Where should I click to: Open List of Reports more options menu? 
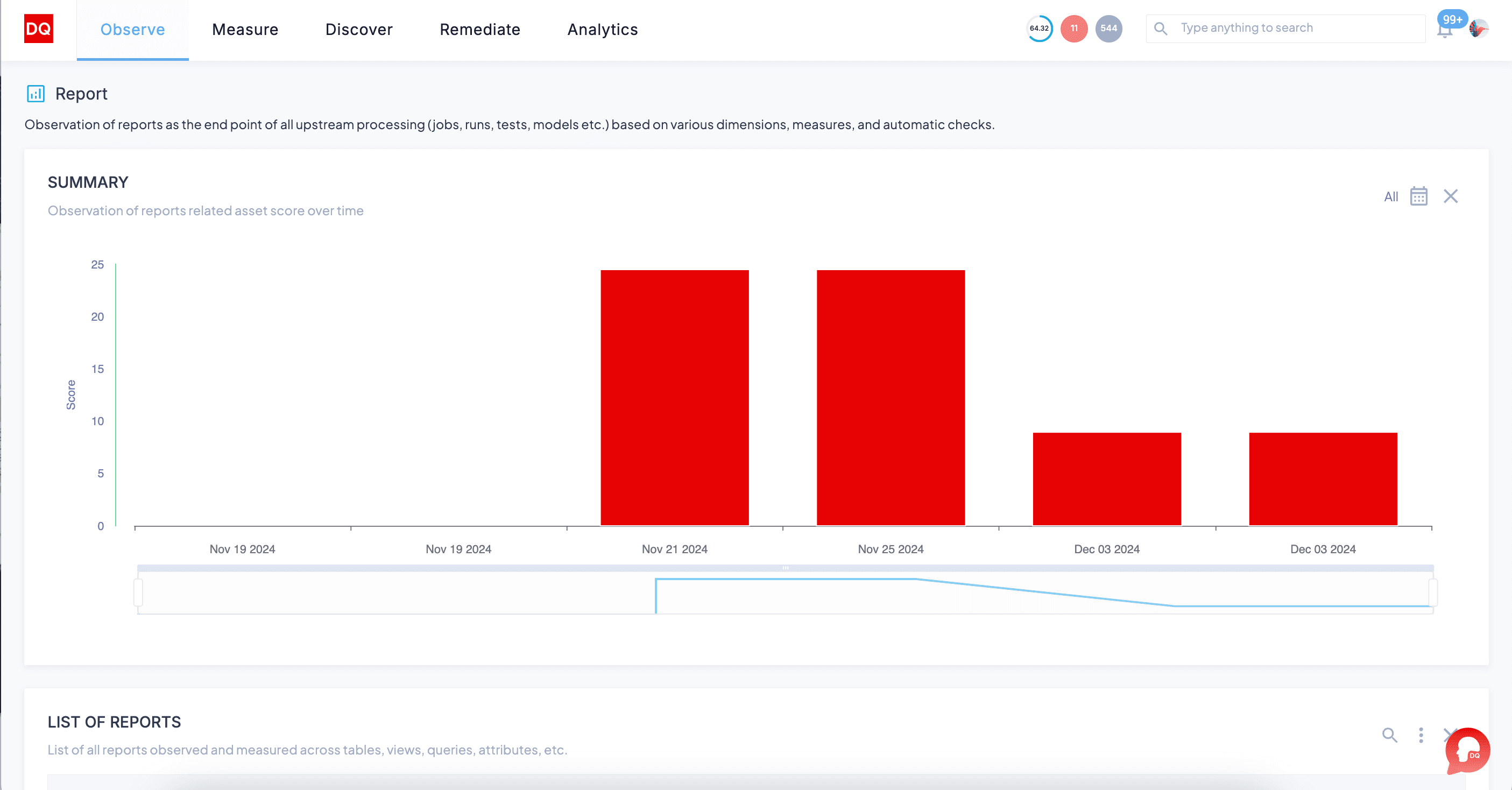tap(1421, 735)
